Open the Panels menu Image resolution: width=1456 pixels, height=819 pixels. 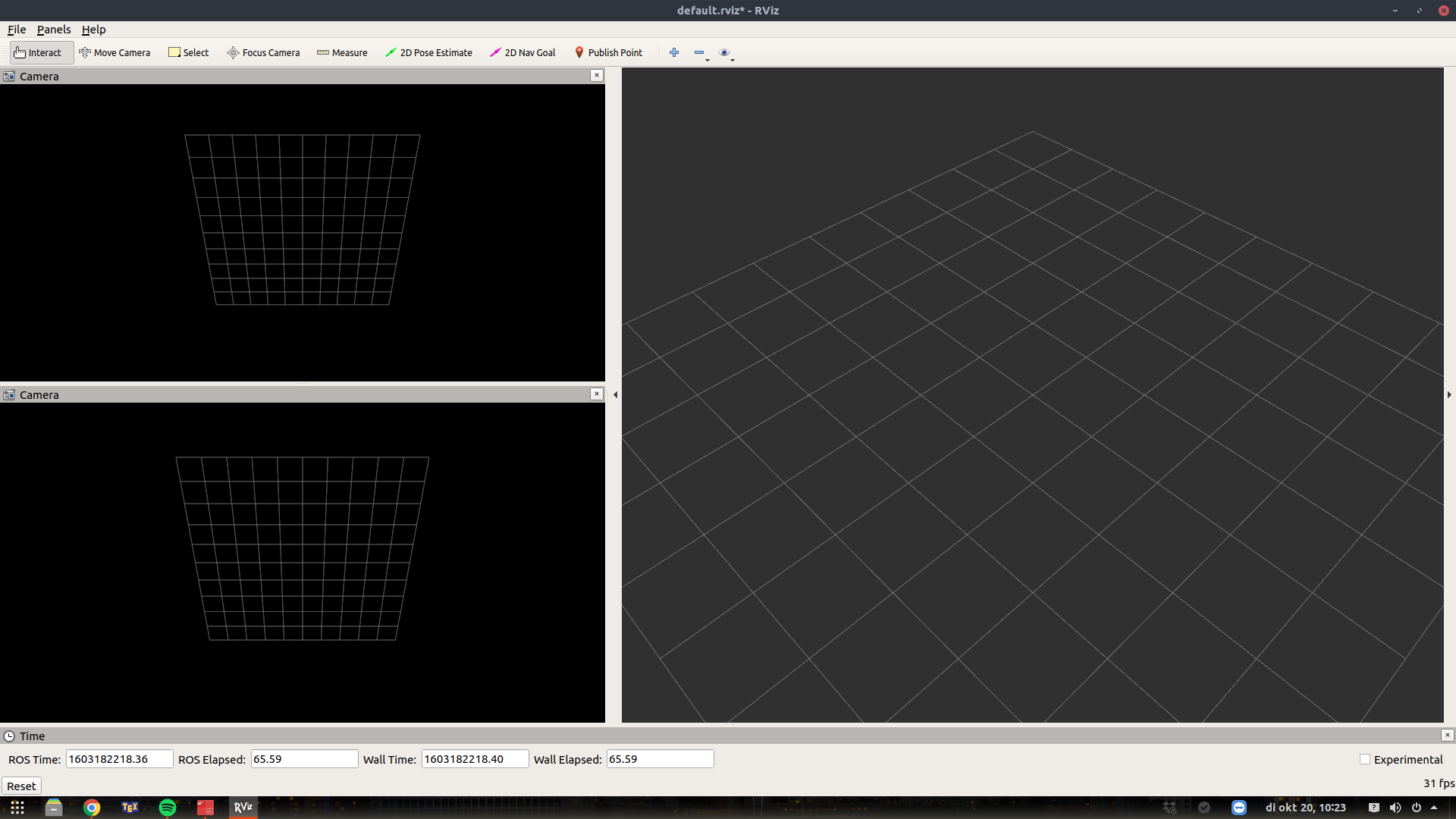tap(53, 30)
